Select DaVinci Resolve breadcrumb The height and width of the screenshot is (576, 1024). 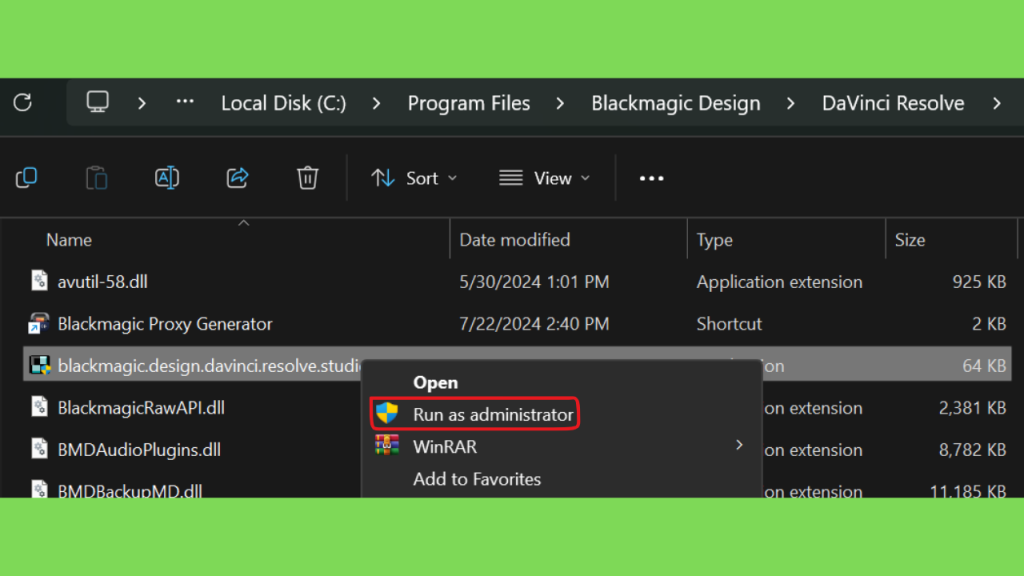coord(893,103)
